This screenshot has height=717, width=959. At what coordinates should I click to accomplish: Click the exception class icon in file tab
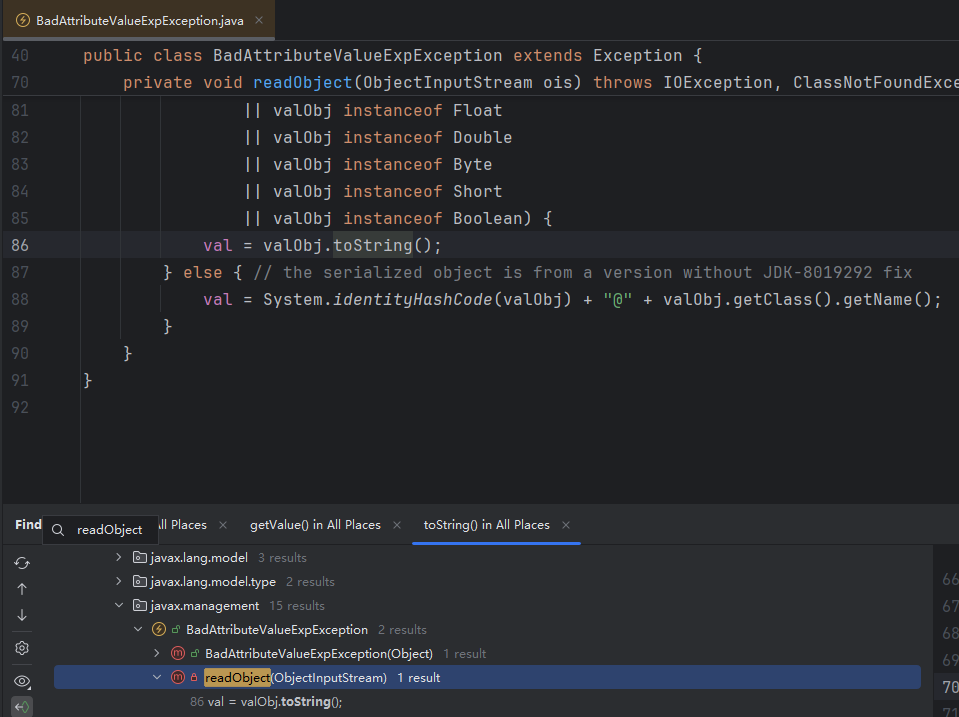coord(22,20)
